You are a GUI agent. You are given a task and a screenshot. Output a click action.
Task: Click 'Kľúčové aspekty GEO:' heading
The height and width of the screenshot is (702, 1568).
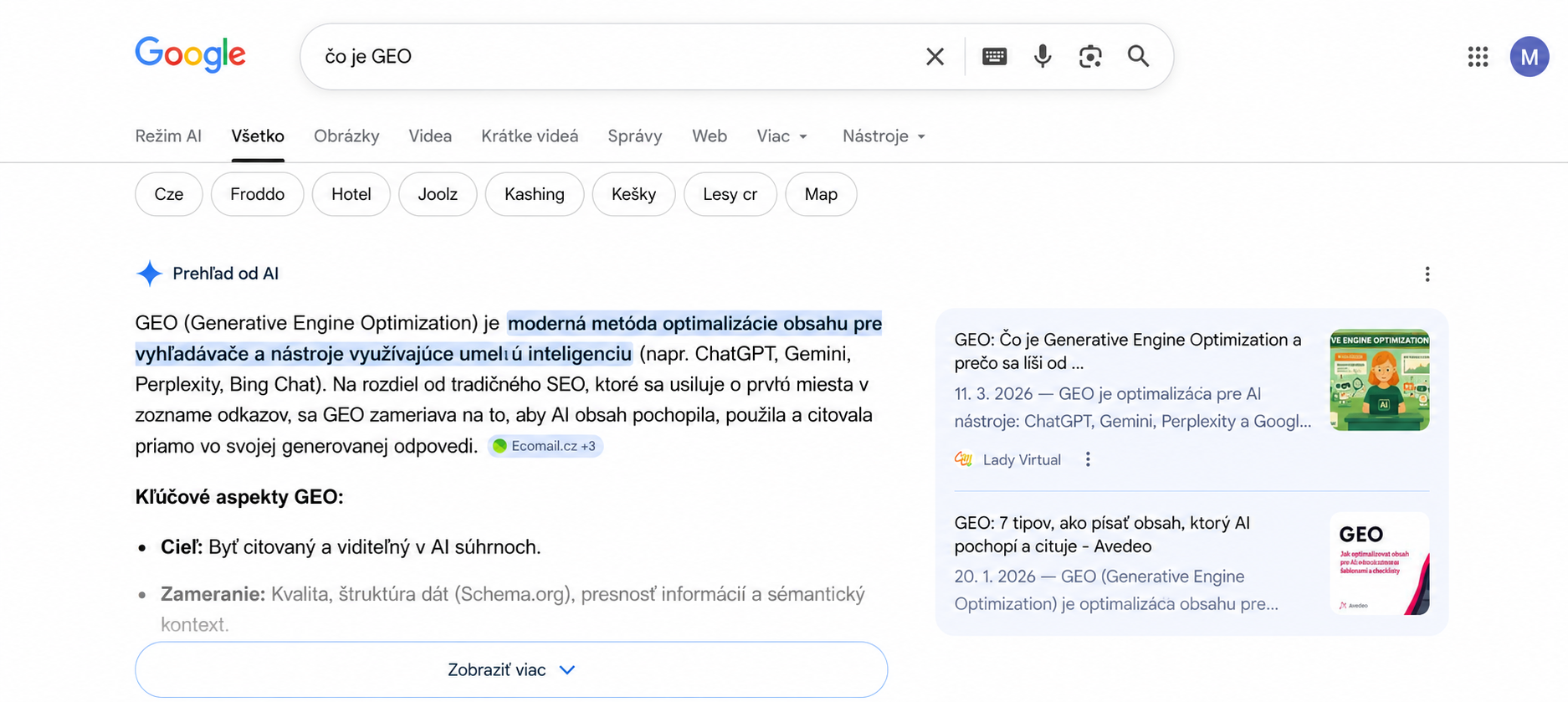coord(239,497)
